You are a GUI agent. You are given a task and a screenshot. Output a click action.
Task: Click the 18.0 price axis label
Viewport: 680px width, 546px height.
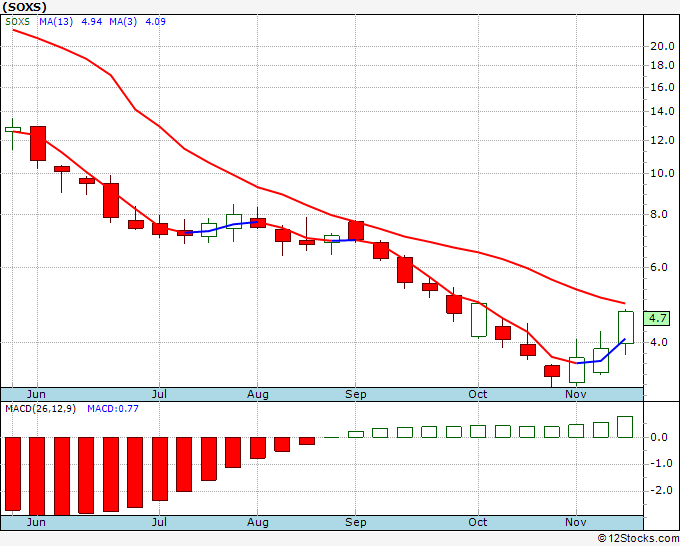[x=662, y=65]
